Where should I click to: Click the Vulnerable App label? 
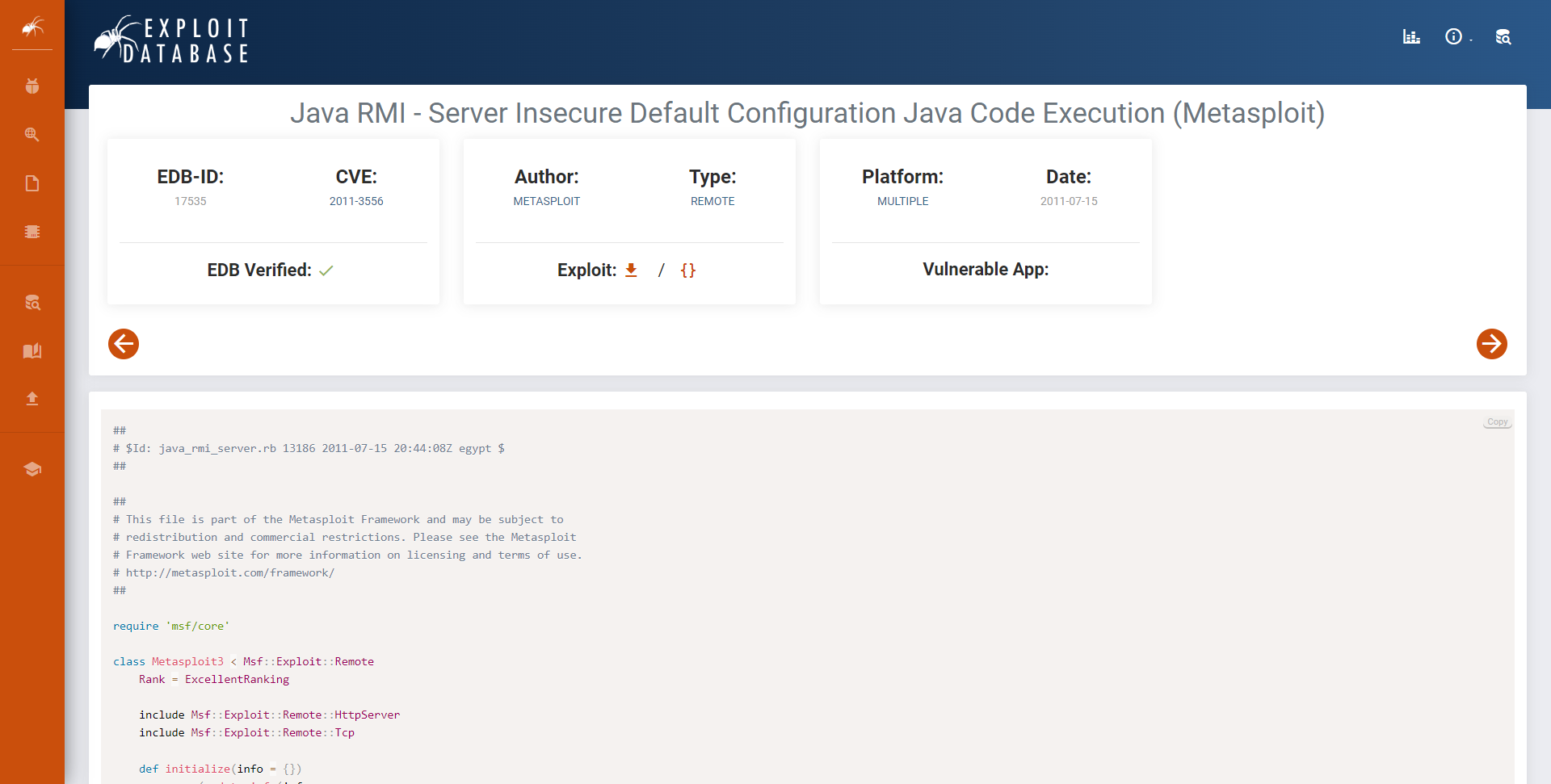click(986, 269)
